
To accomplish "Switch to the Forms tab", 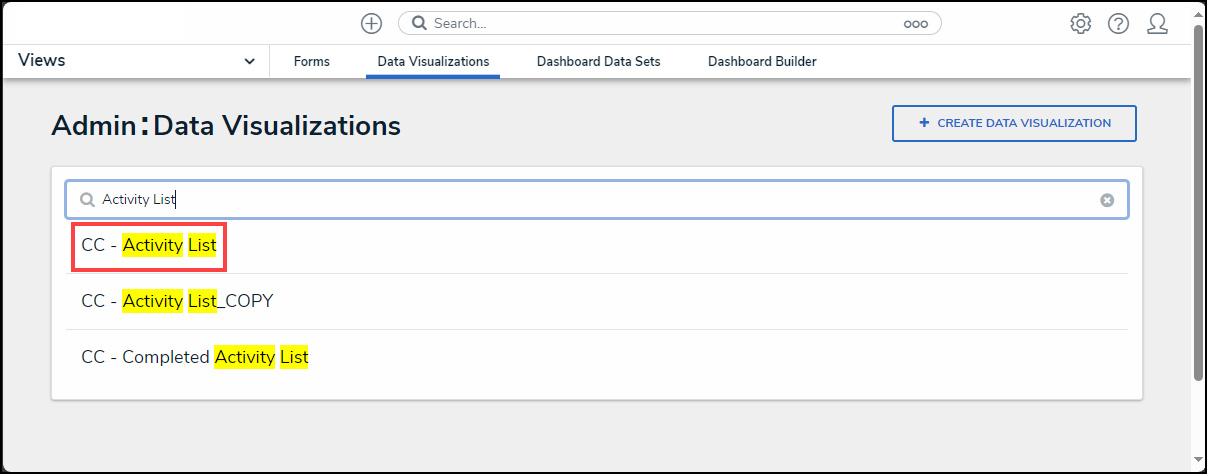I will tap(312, 62).
